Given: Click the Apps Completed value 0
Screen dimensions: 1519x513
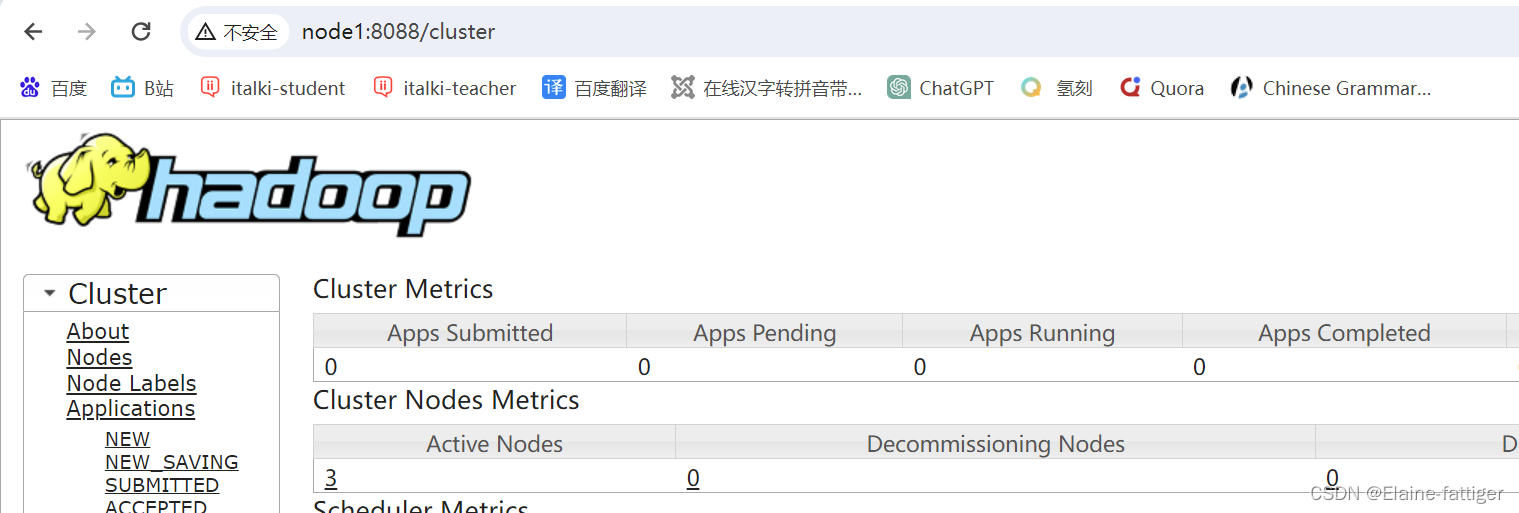Looking at the screenshot, I should 1199,367.
